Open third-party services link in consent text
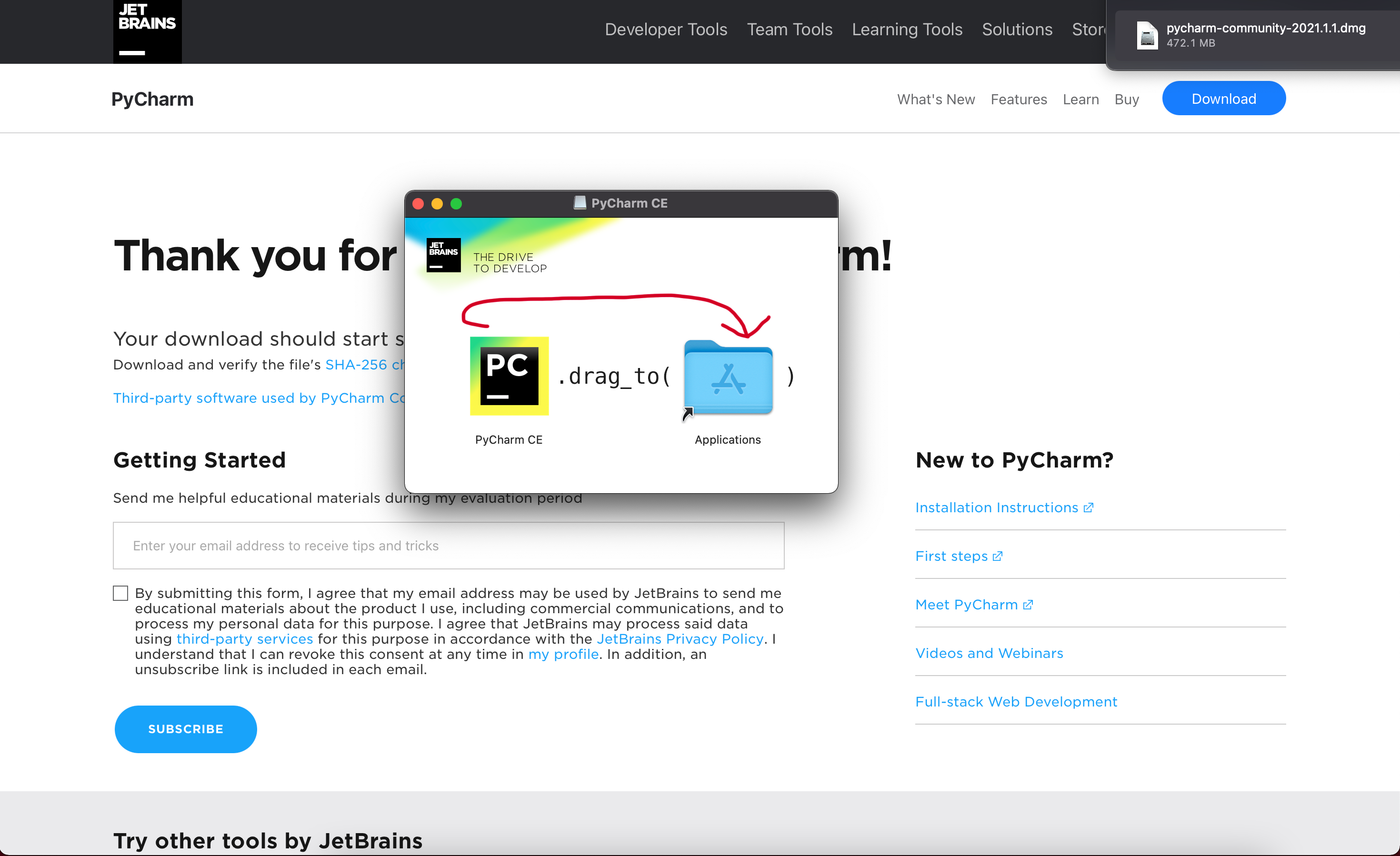 (x=244, y=639)
